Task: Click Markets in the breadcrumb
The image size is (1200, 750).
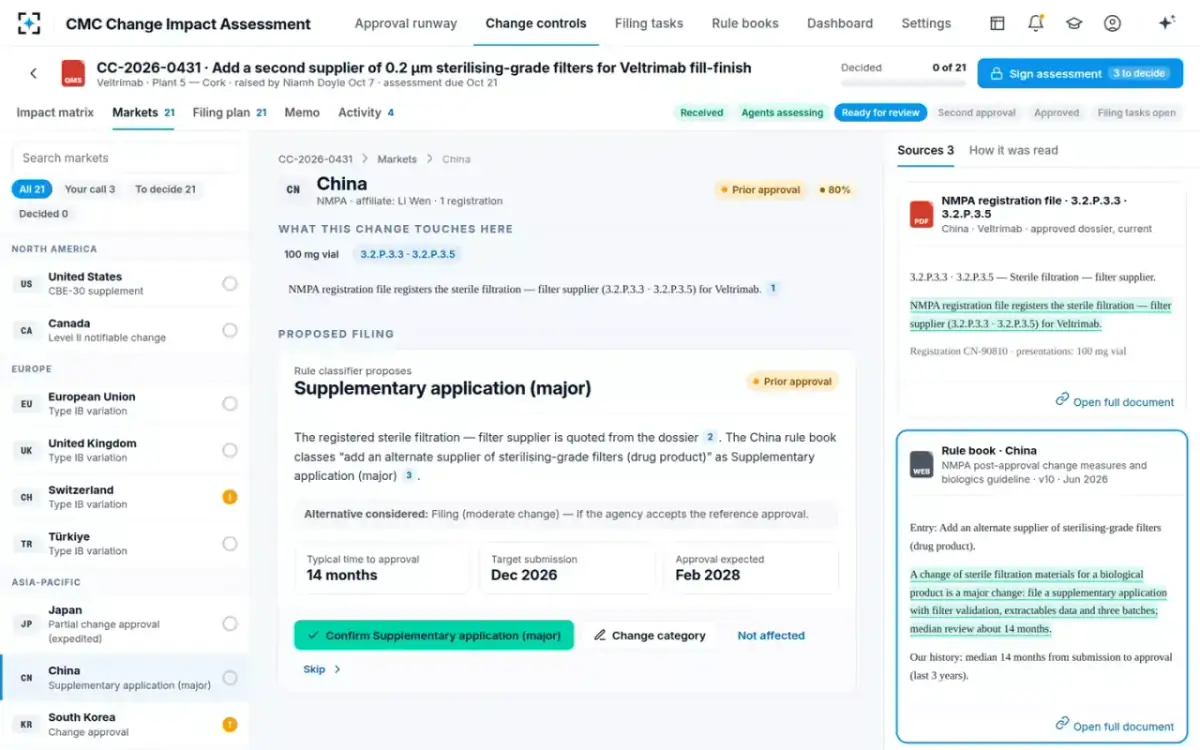Action: (397, 159)
